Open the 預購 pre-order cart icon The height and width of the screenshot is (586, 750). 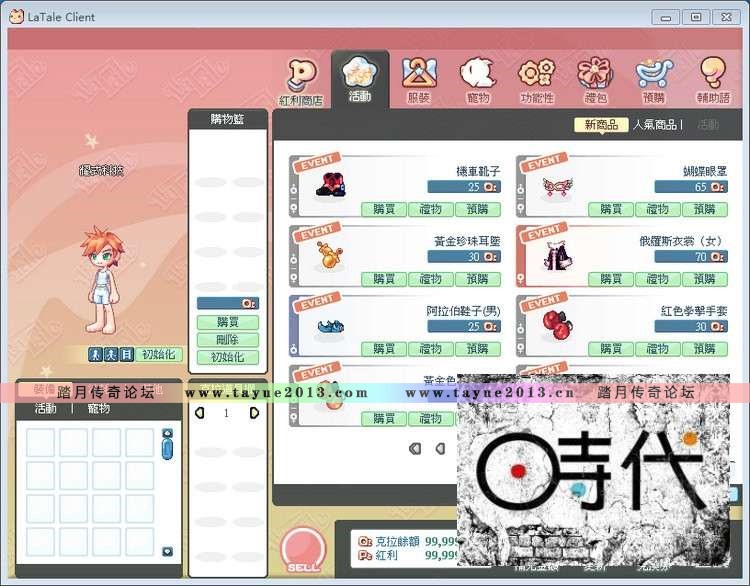654,80
